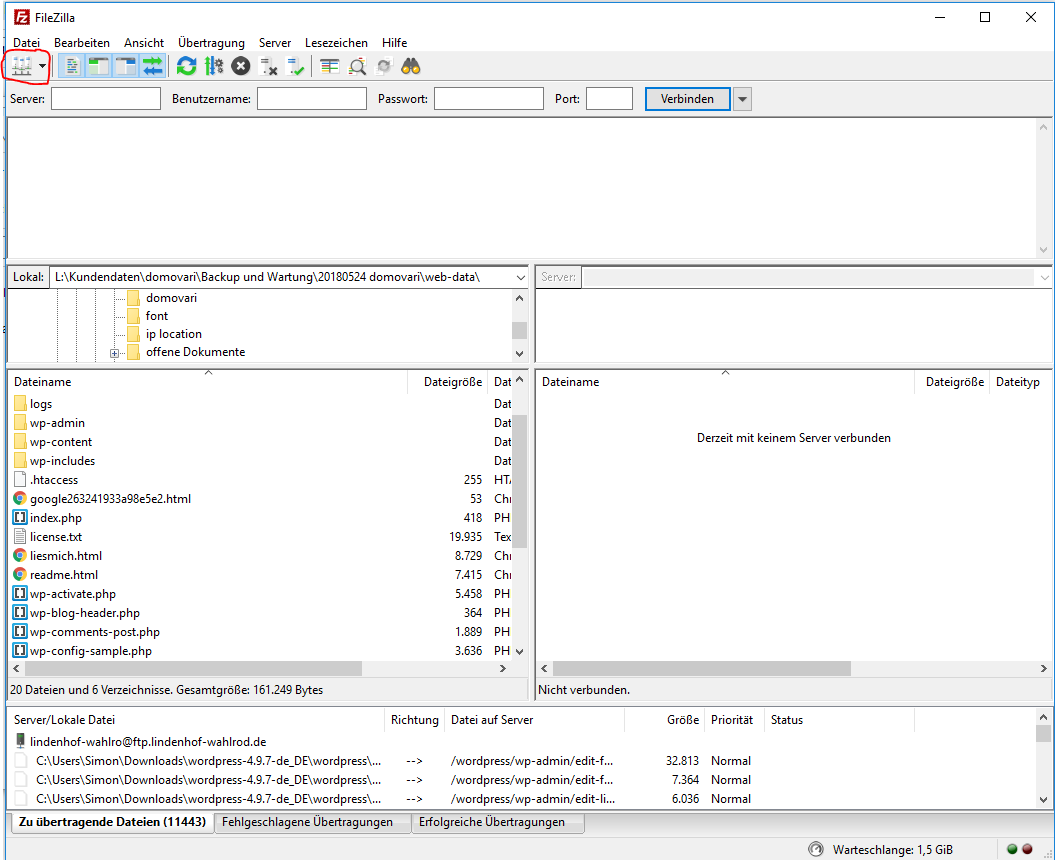Screen dimensions: 1055x860
Task: Open the Lokal path dropdown list
Action: 520,277
